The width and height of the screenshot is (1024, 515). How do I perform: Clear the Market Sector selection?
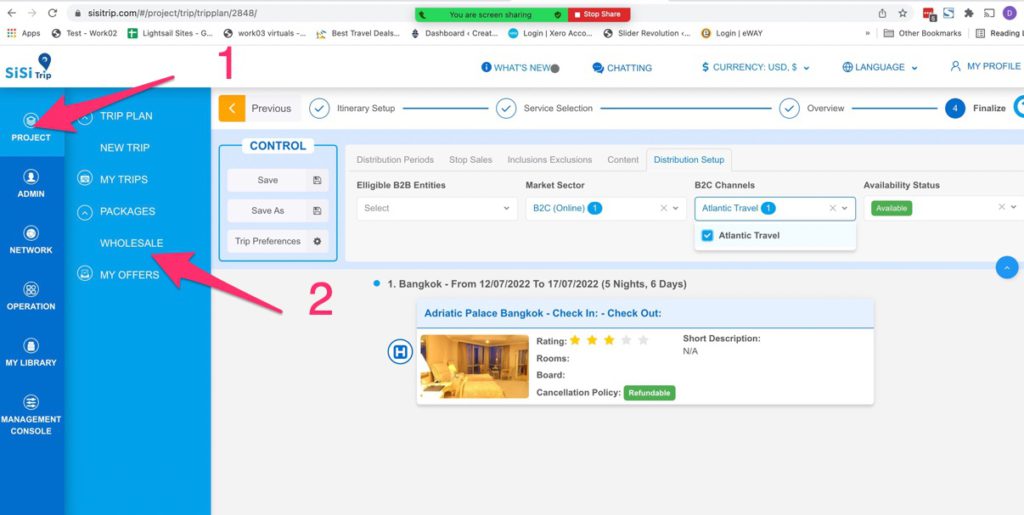coord(664,208)
